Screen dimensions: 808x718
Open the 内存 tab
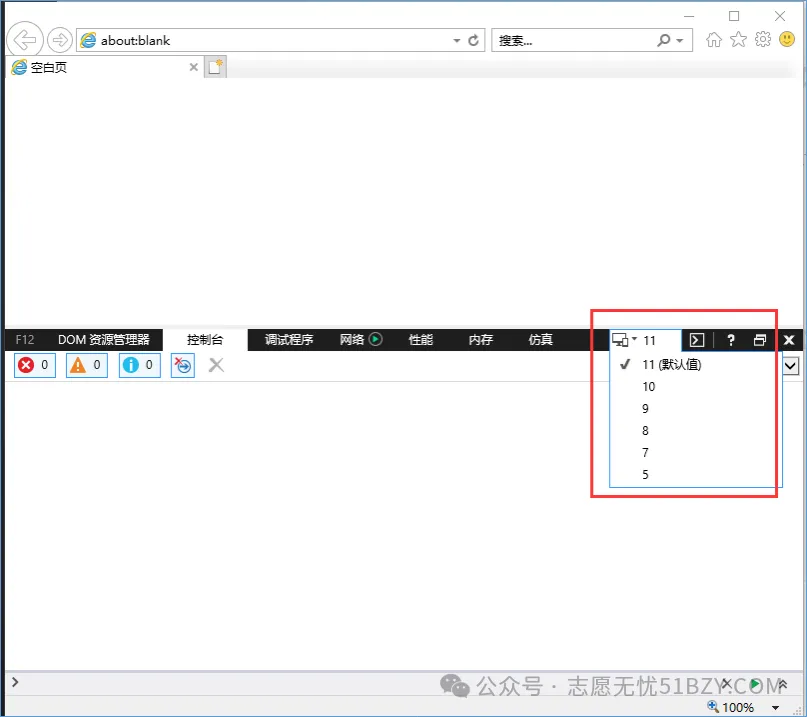click(481, 340)
